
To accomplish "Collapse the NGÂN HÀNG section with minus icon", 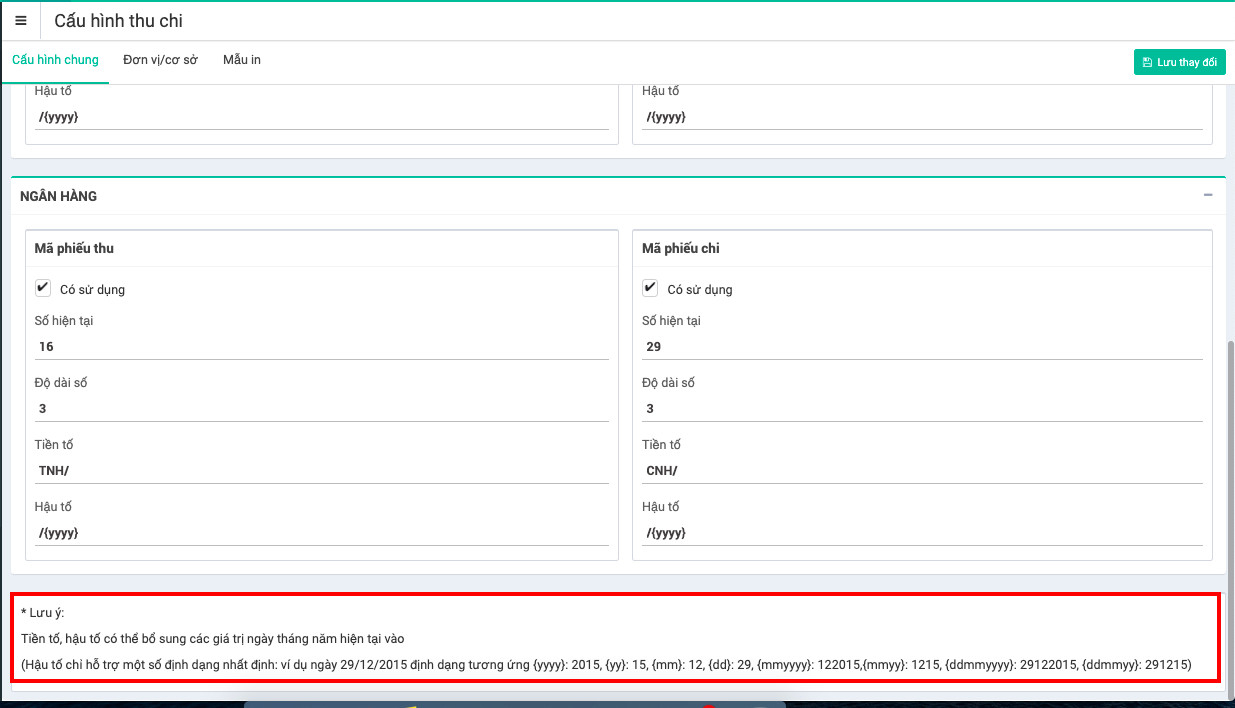I will 1208,196.
